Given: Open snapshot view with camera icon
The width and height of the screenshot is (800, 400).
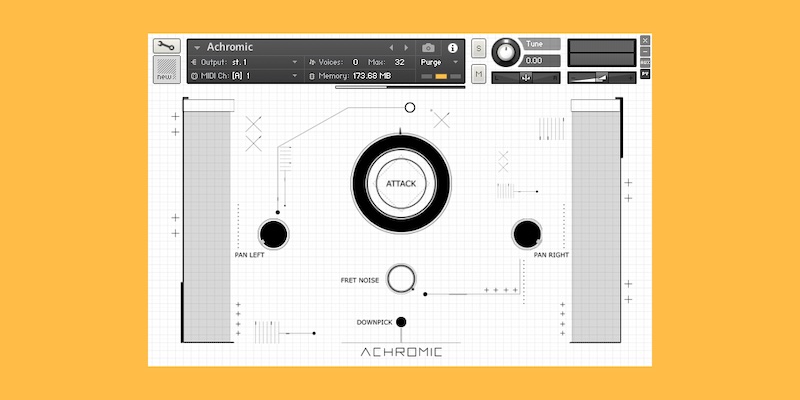Looking at the screenshot, I should click(x=429, y=48).
